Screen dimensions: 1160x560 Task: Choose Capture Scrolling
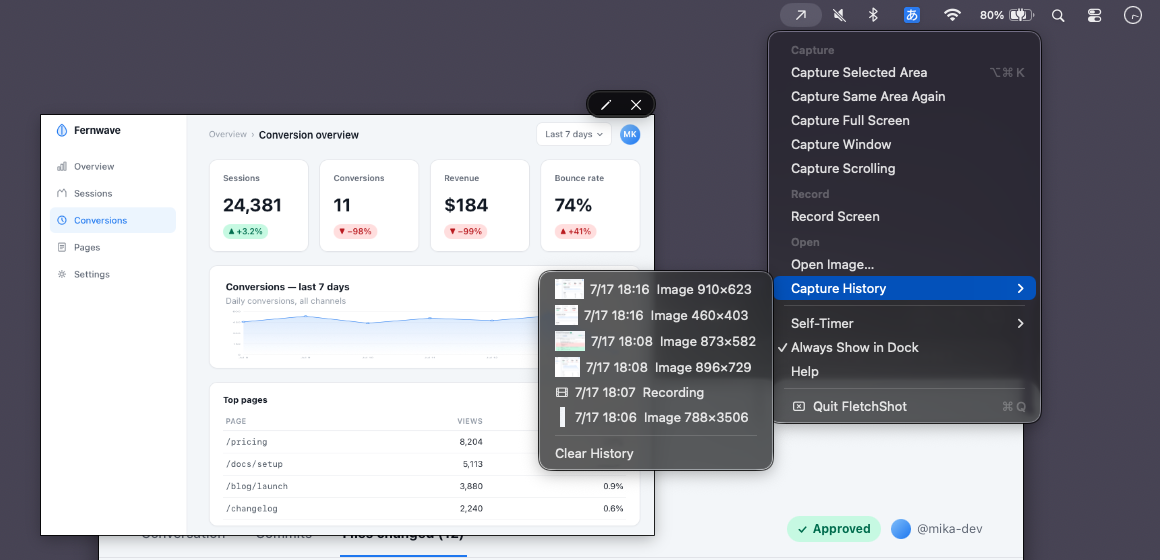(x=905, y=169)
